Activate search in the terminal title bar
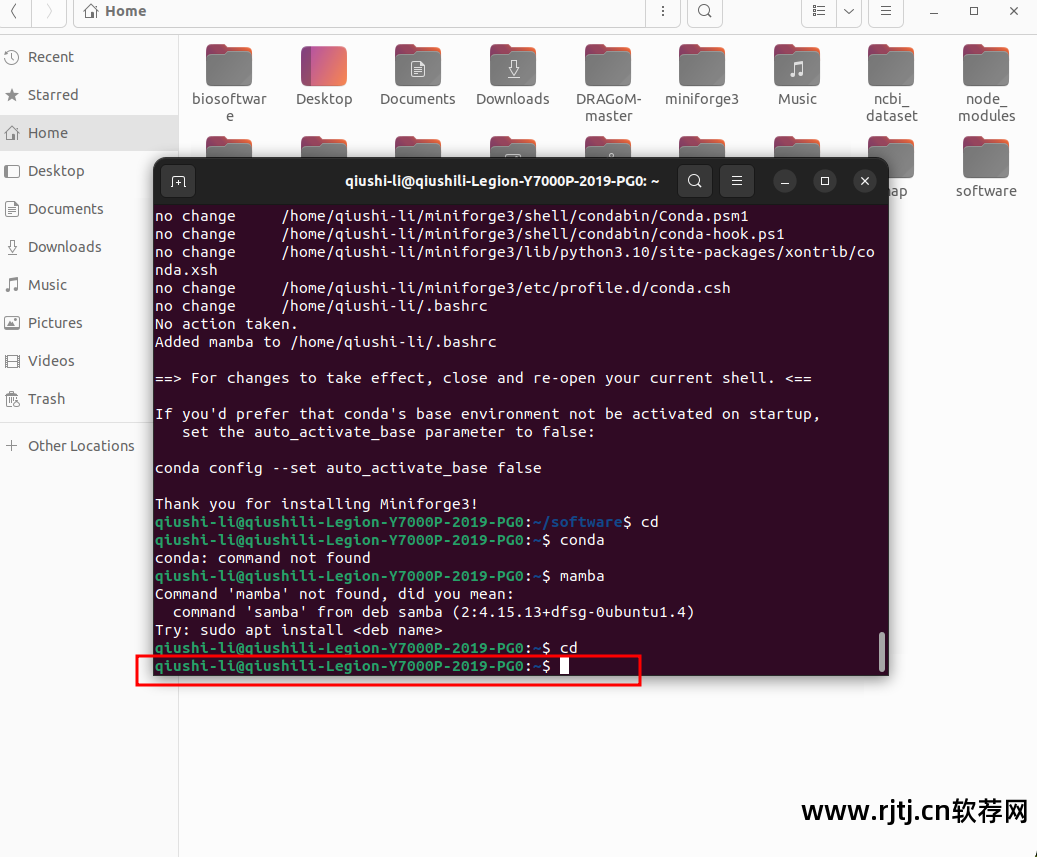 694,181
